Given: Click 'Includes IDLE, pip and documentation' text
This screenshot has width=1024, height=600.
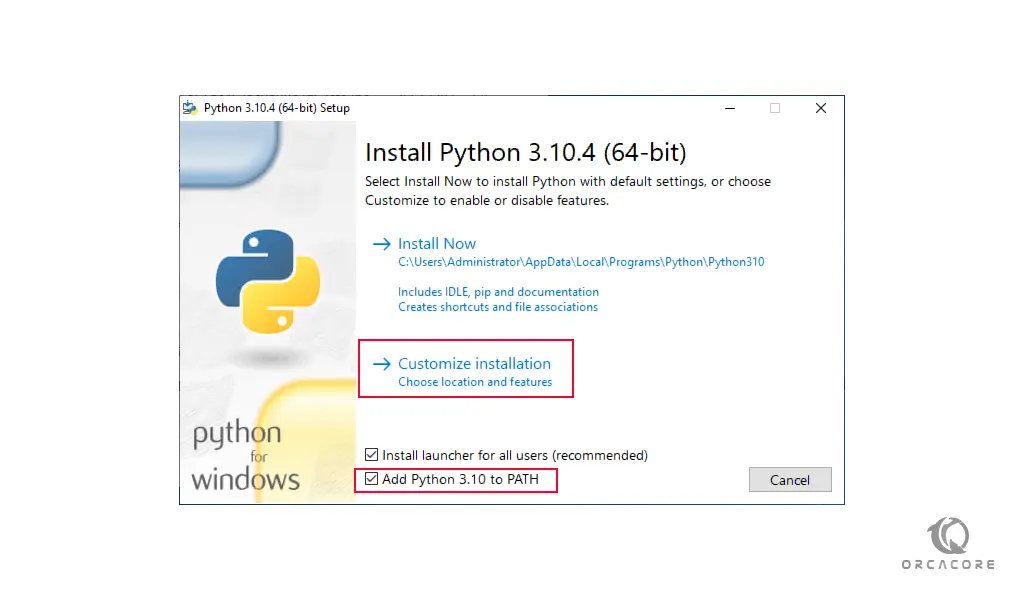Looking at the screenshot, I should pos(498,292).
